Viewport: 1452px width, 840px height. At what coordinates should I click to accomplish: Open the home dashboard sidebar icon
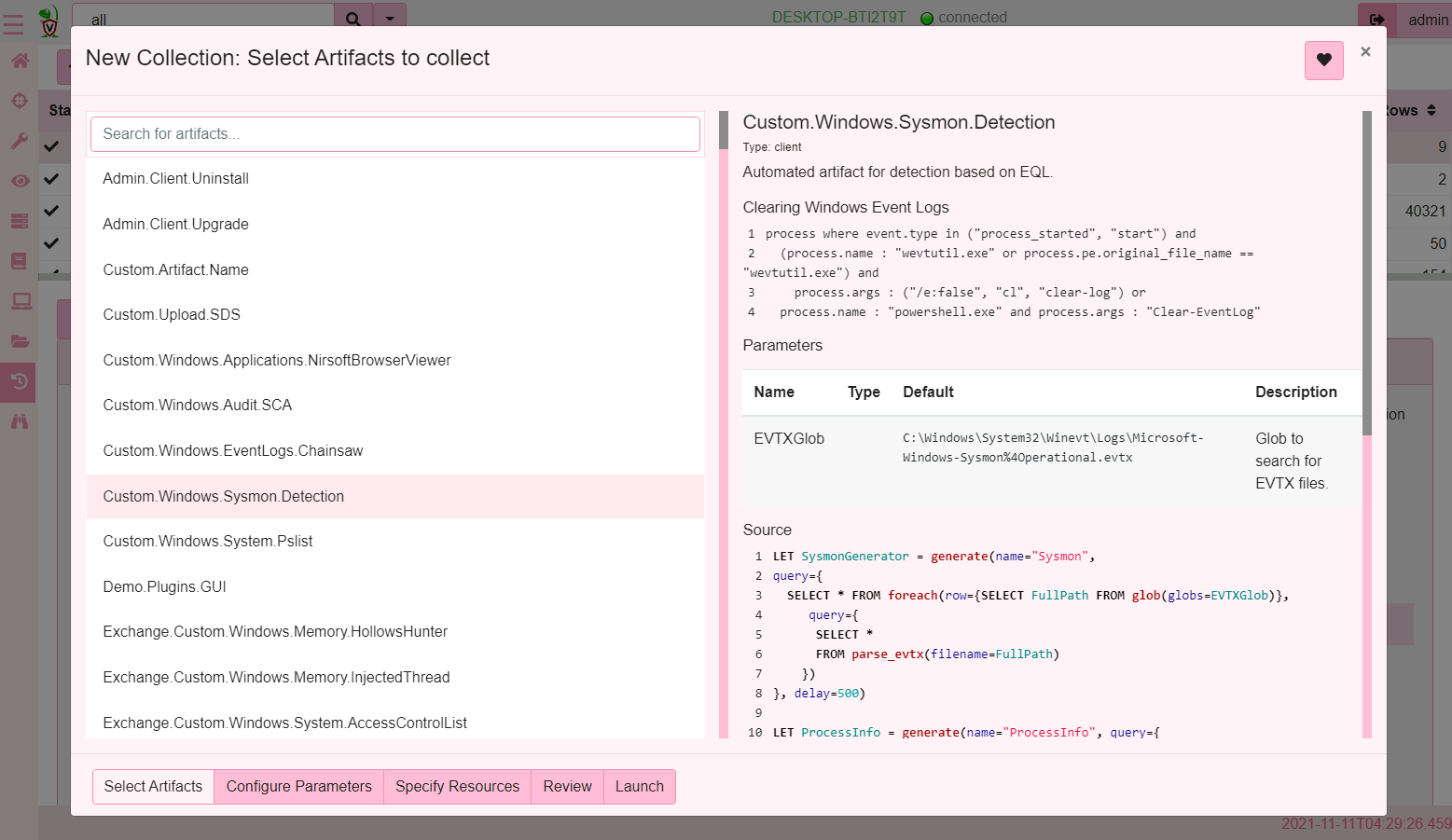tap(20, 62)
